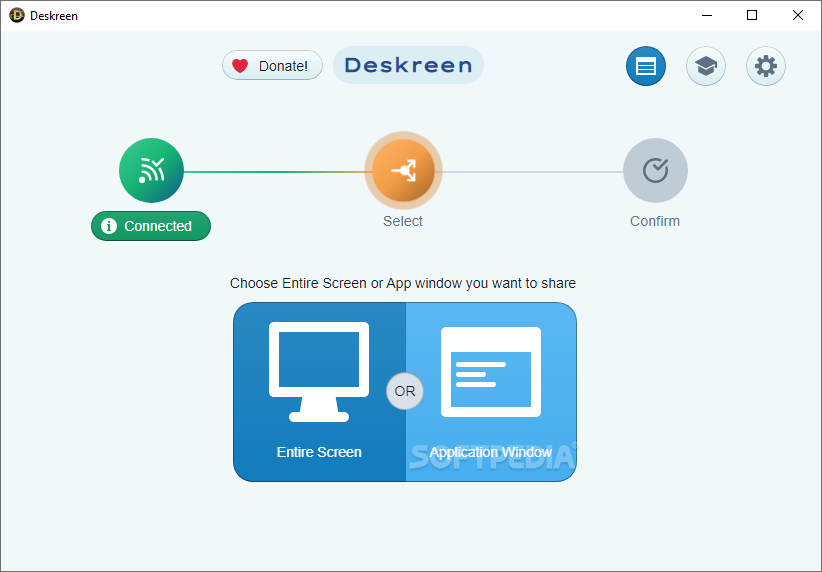Click the Deskreen logo
822x572 pixels.
tap(408, 65)
